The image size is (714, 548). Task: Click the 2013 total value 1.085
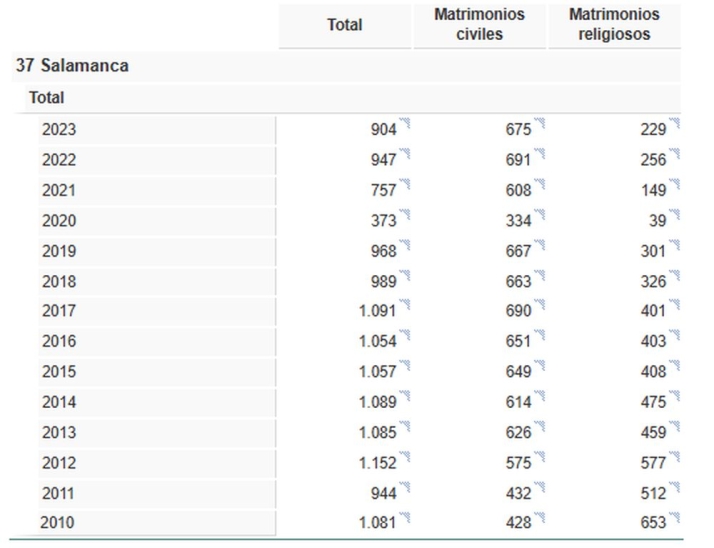377,434
